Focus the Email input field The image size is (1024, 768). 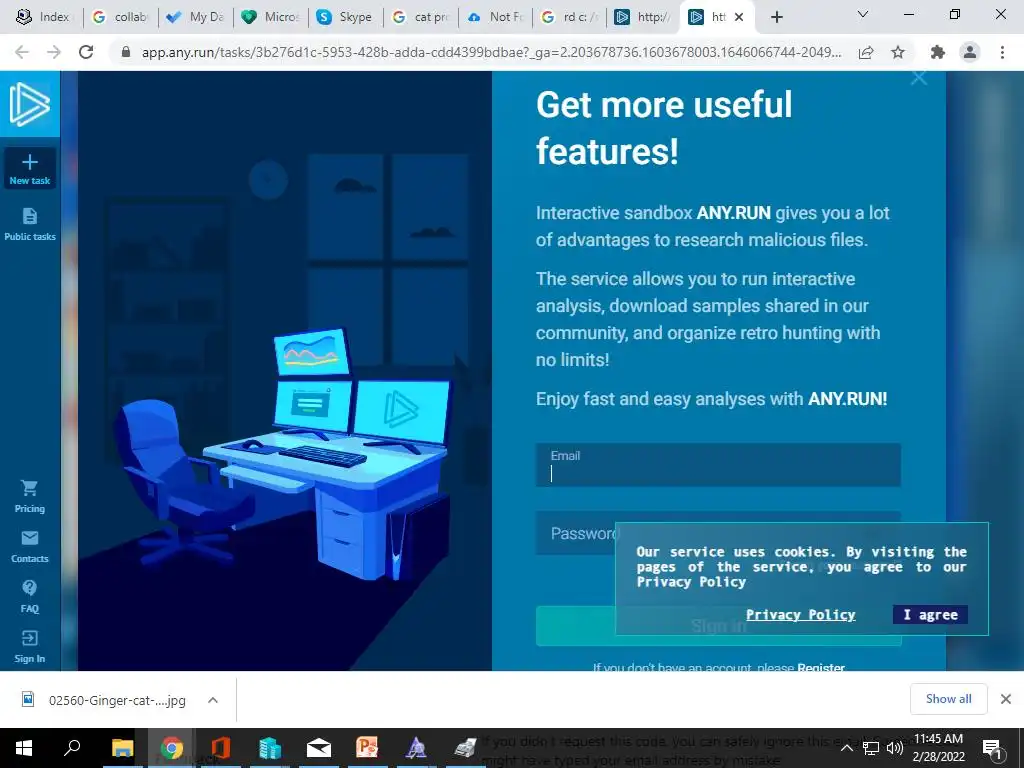[x=718, y=465]
